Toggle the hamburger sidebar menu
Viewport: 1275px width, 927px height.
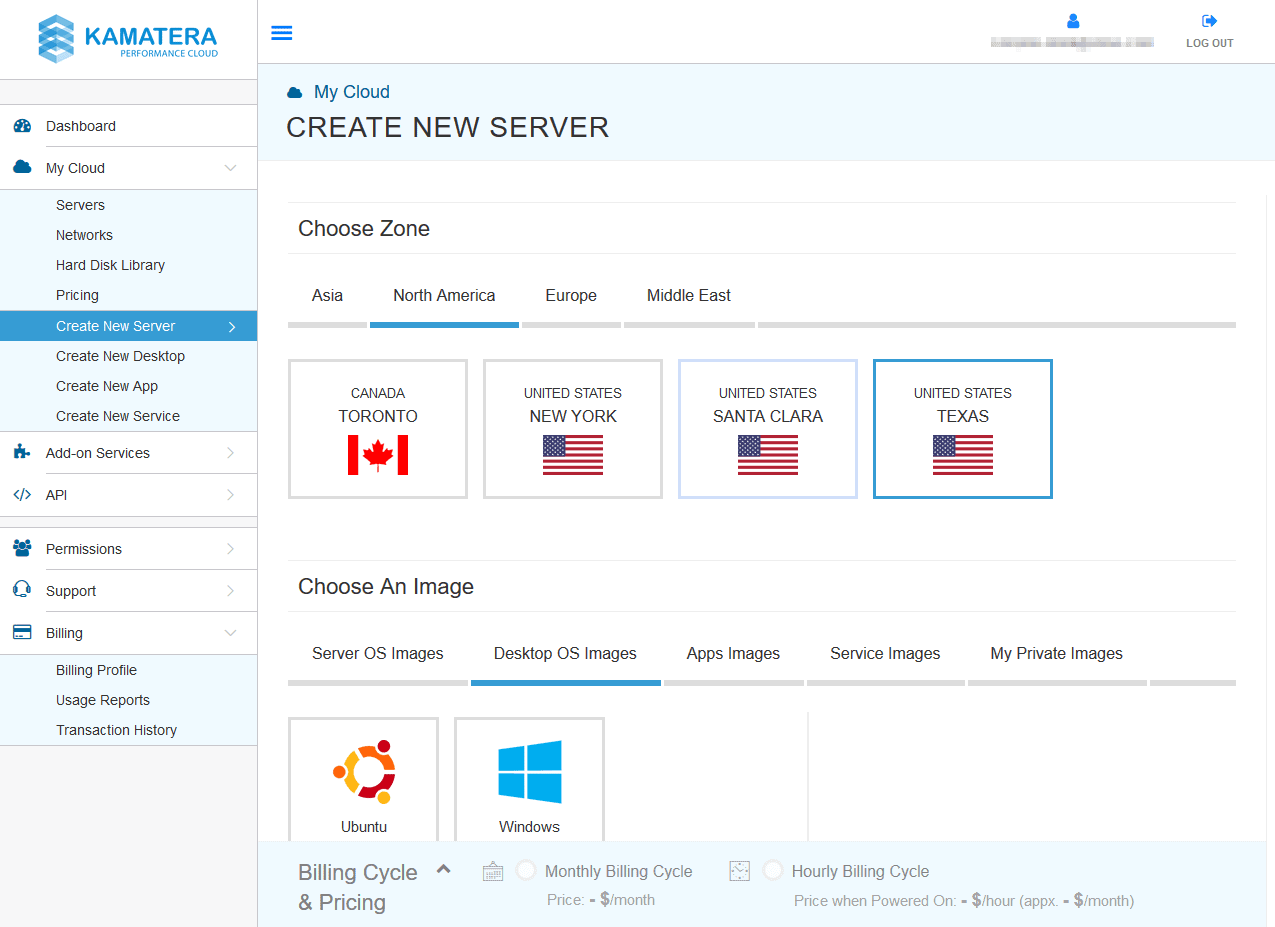(x=282, y=33)
